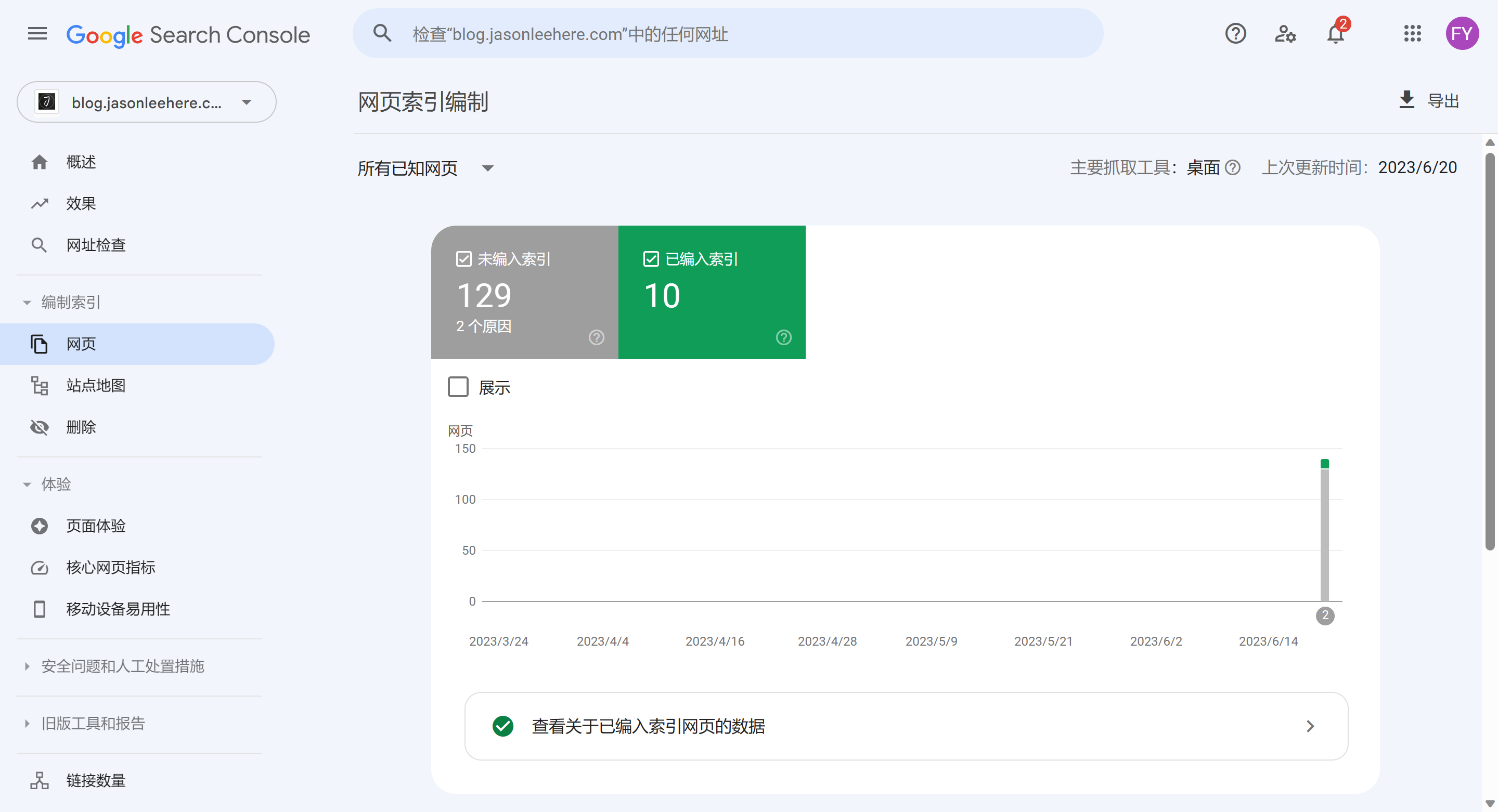1498x812 pixels.
Task: Click the 2 个原因 text
Action: (x=483, y=326)
